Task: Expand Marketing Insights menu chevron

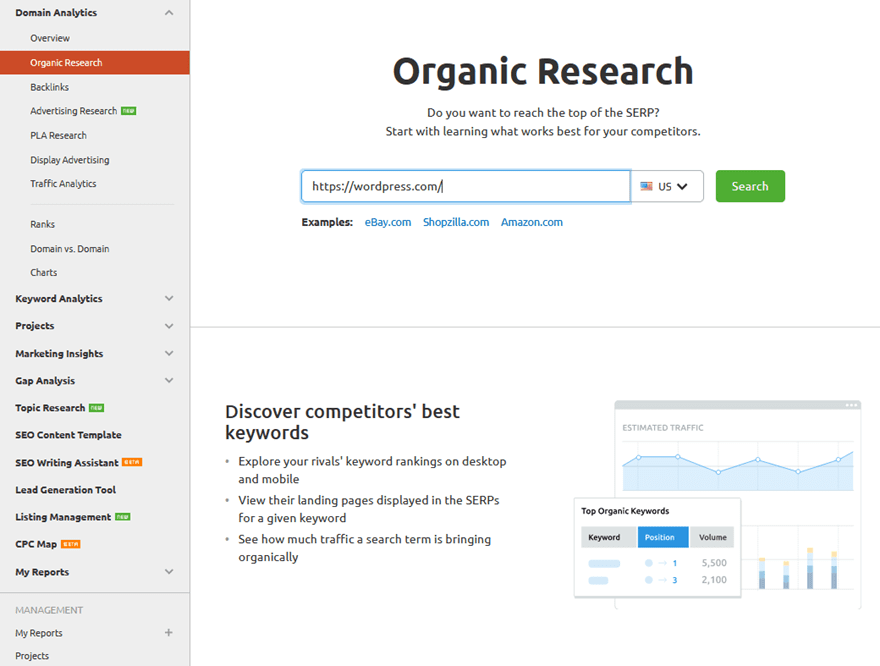Action: [168, 354]
